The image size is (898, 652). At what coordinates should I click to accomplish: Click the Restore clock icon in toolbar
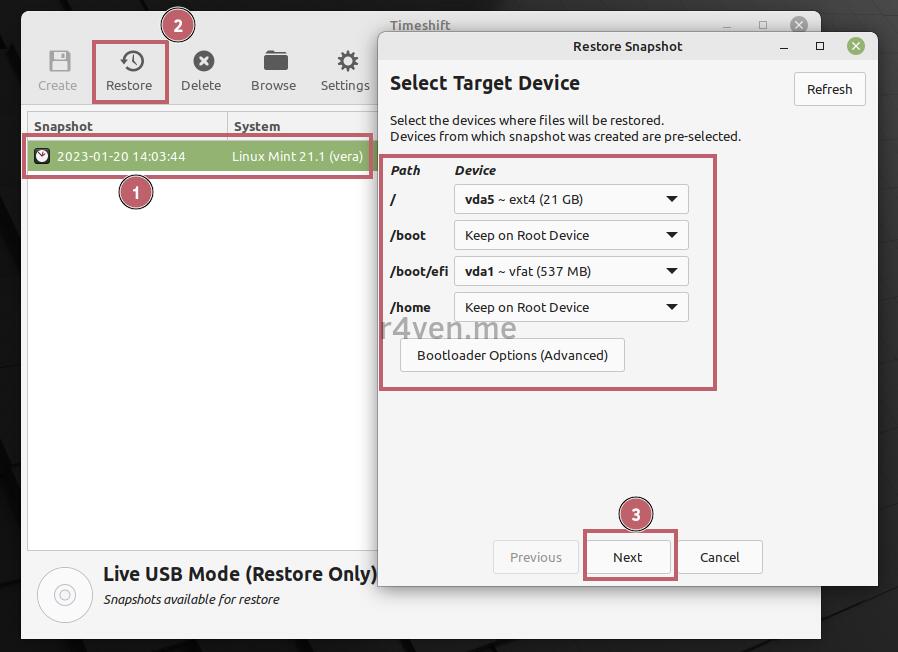click(130, 62)
